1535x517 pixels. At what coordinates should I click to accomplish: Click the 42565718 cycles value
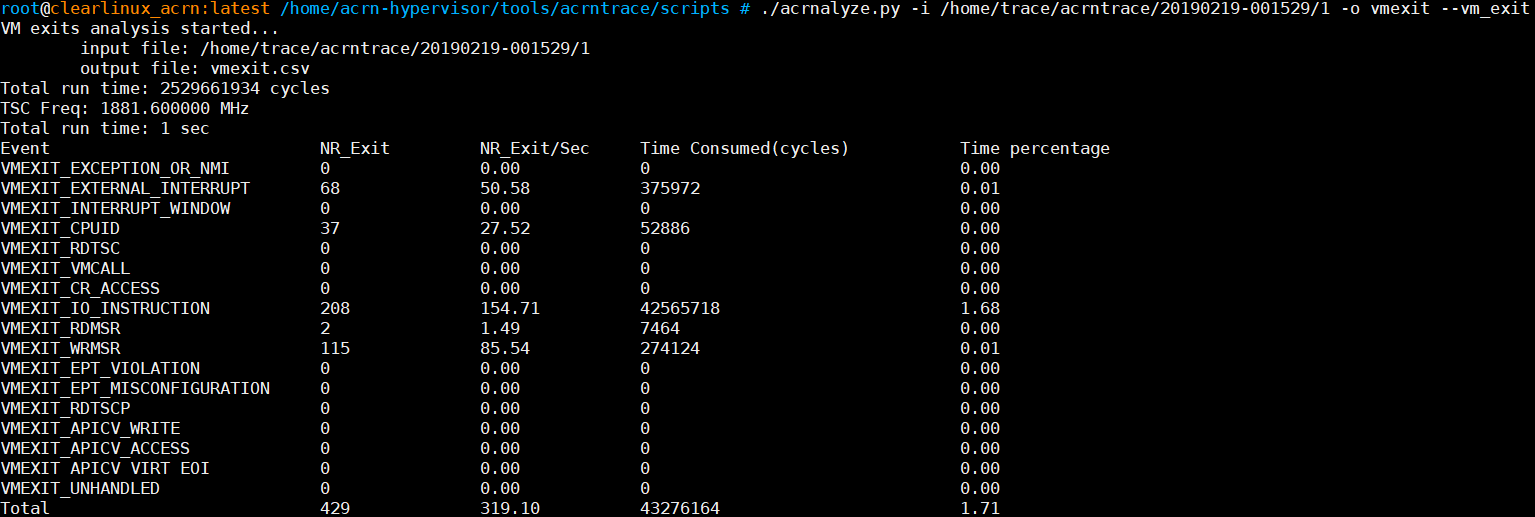point(680,308)
